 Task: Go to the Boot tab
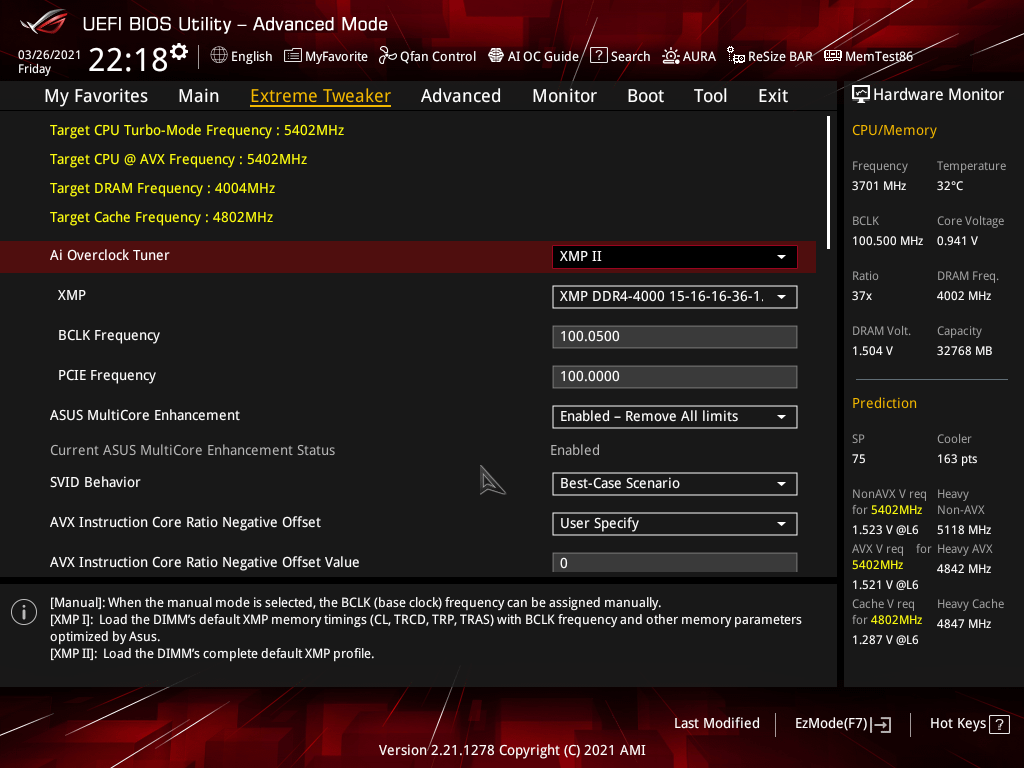[x=645, y=96]
